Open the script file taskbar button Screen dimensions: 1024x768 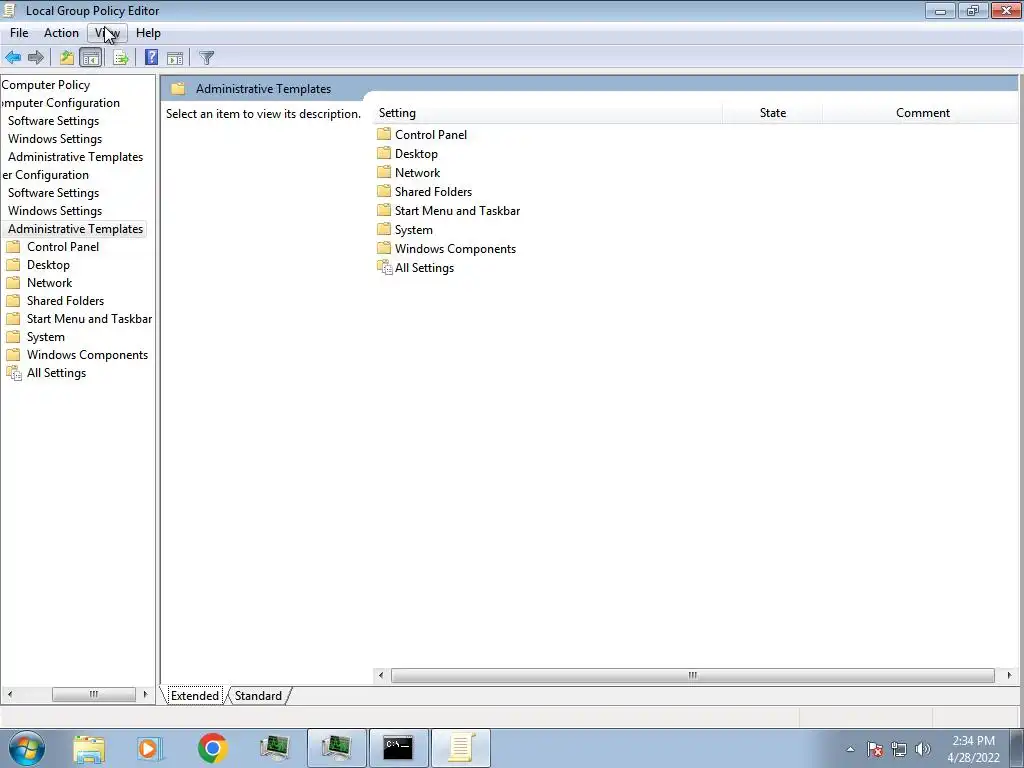[x=460, y=748]
